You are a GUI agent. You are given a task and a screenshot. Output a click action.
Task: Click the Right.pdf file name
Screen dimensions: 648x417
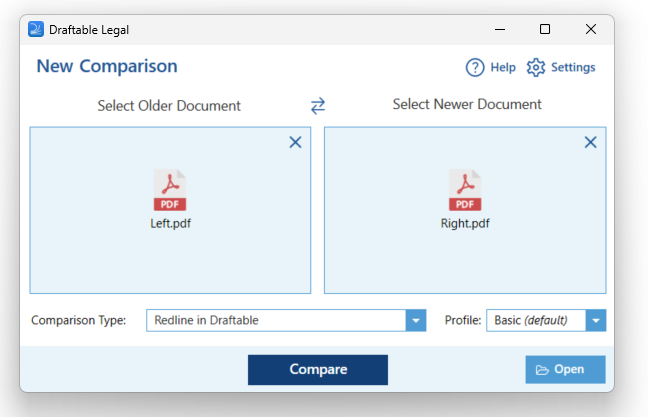click(x=465, y=223)
